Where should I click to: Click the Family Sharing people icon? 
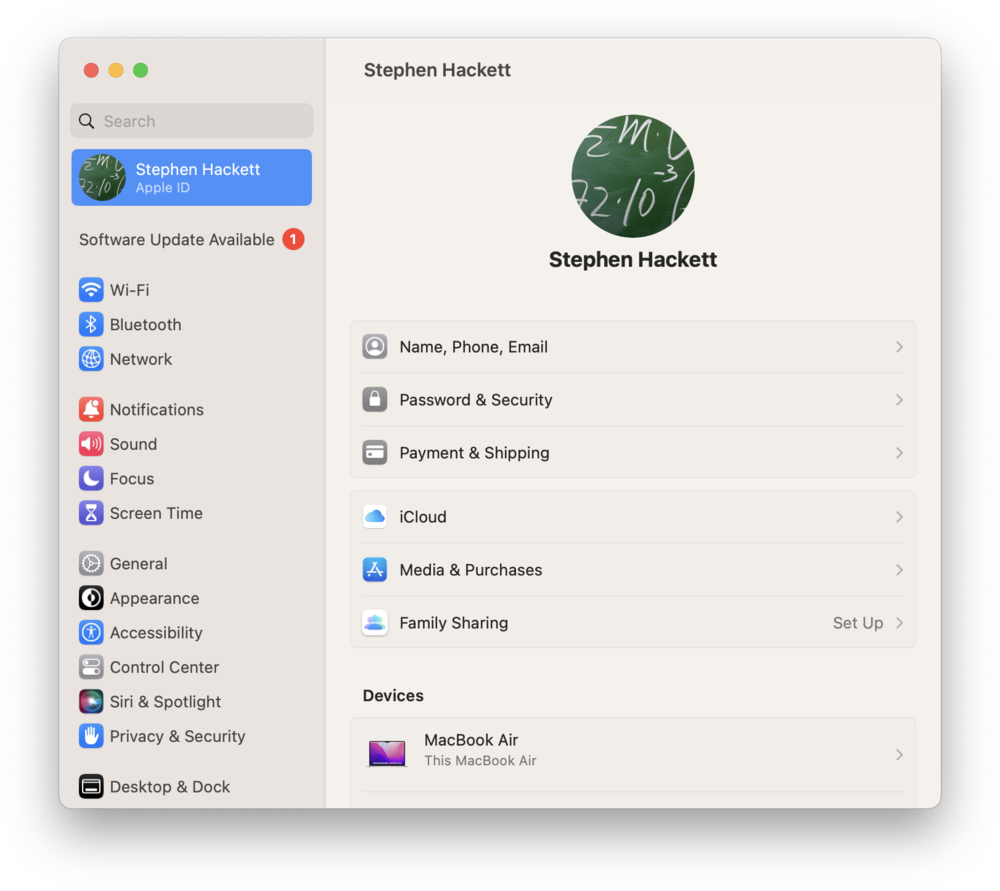tap(375, 622)
